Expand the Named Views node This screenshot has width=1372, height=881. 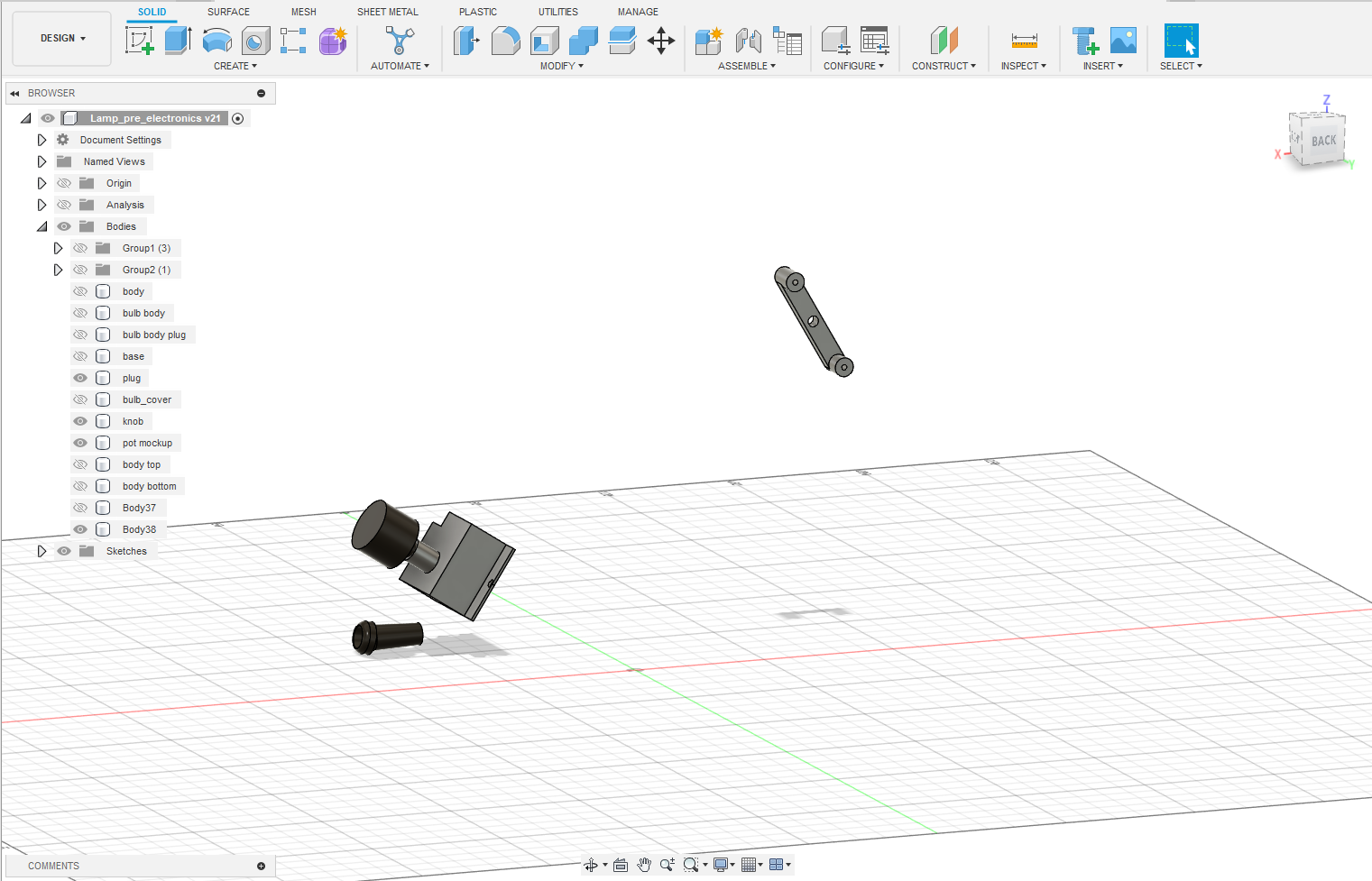pos(41,161)
